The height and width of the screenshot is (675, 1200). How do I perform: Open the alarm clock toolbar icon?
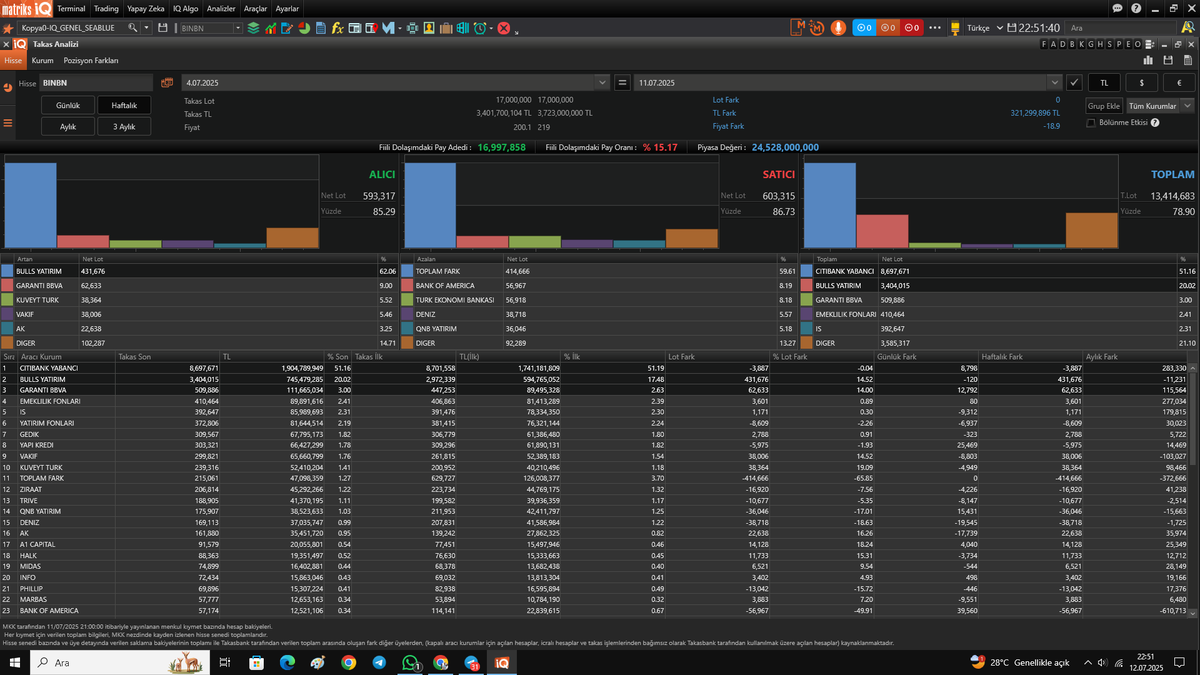(x=479, y=29)
